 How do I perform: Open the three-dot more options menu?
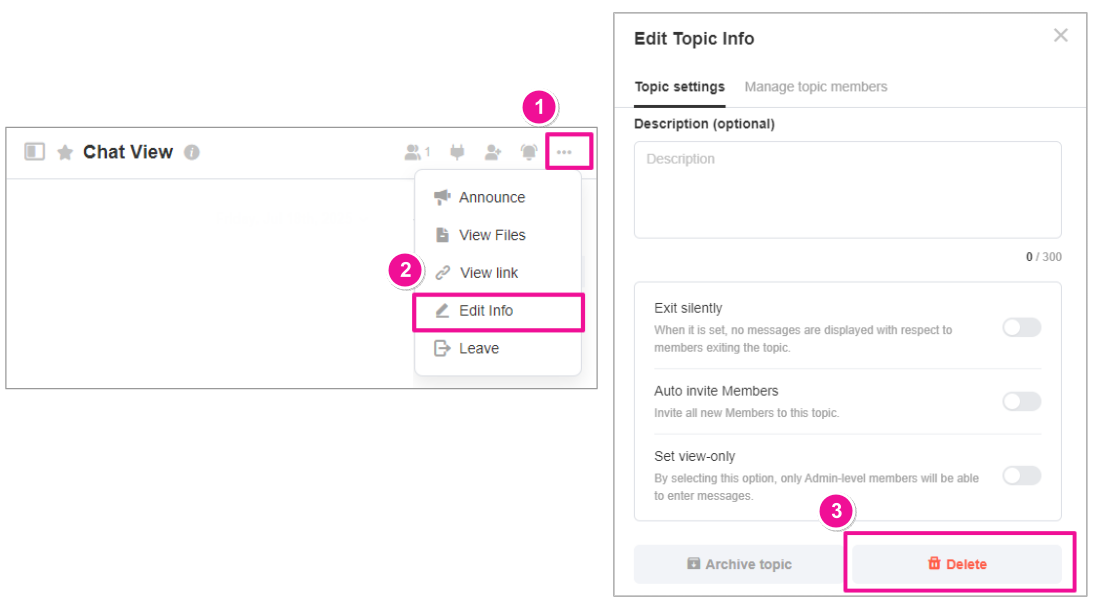coord(565,152)
